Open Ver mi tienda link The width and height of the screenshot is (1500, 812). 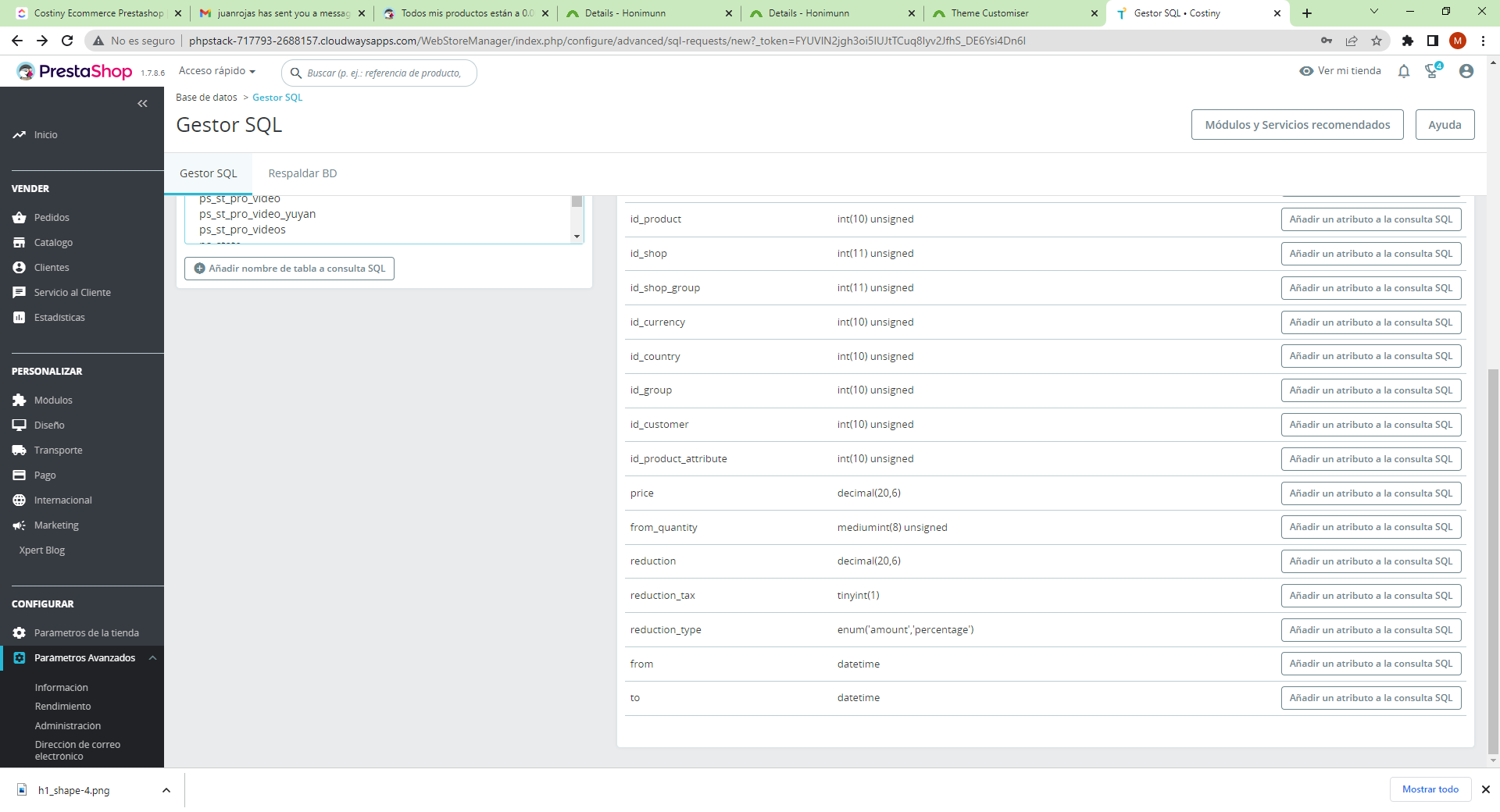1341,71
